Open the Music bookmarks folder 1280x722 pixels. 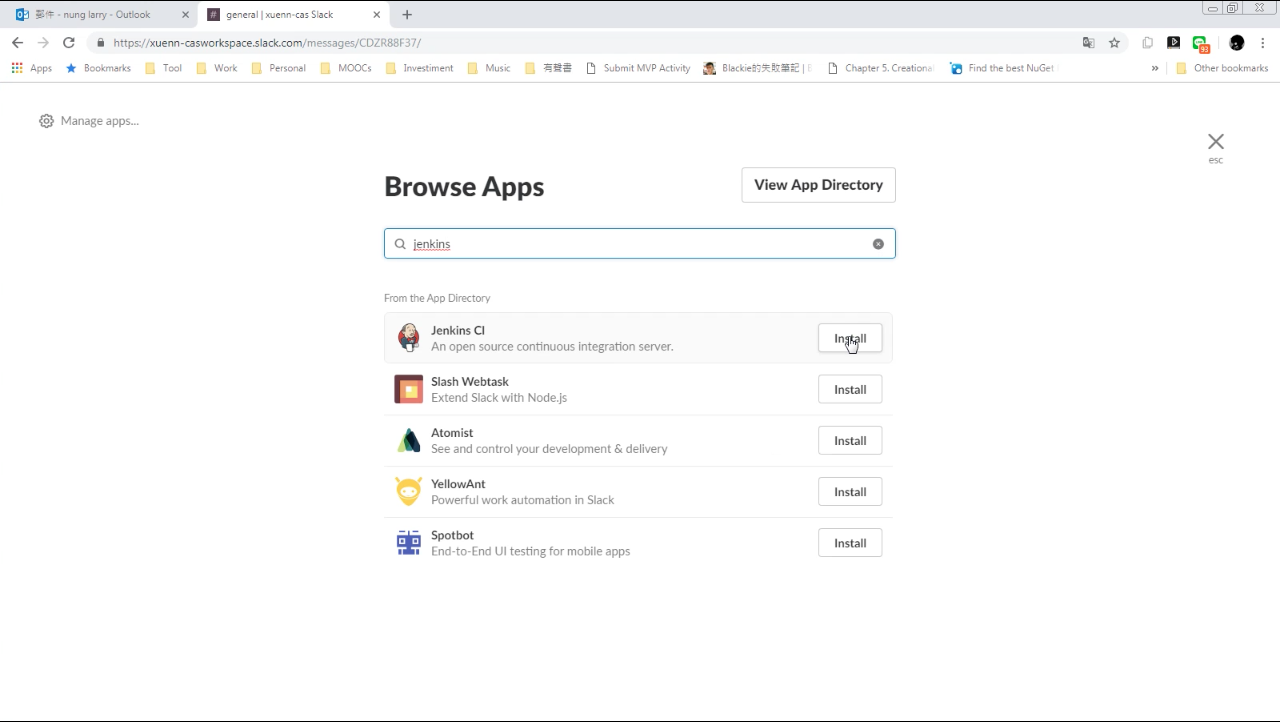[x=488, y=68]
